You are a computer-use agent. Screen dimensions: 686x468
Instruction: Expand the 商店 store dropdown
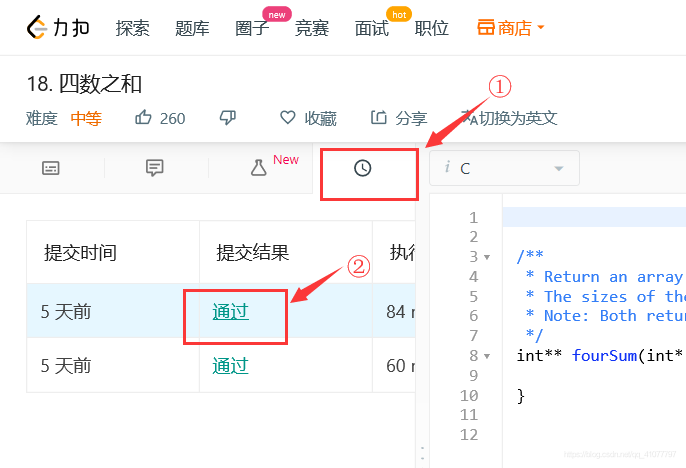(511, 28)
